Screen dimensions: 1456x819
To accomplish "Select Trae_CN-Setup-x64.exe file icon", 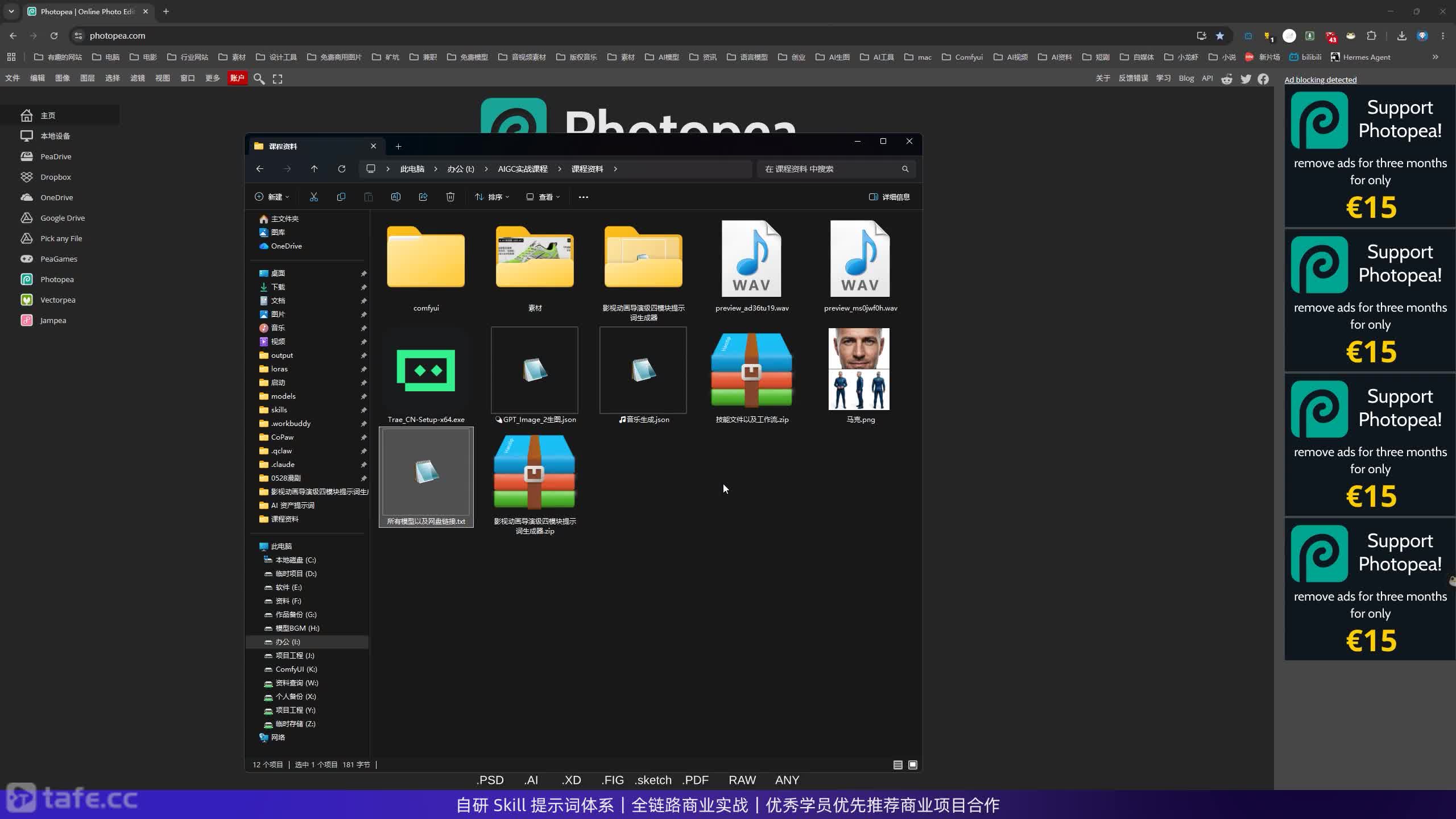I will pyautogui.click(x=426, y=371).
